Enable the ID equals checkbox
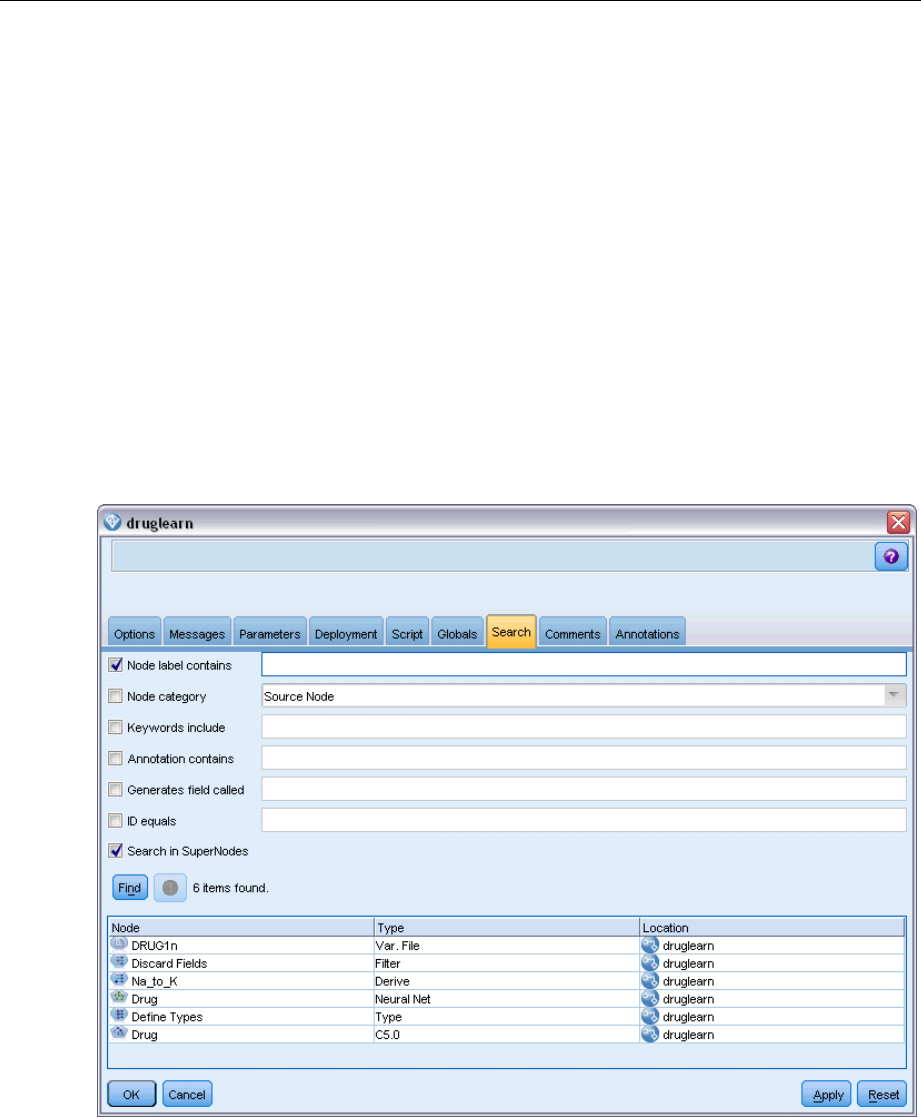The image size is (921, 1117). pyautogui.click(x=115, y=821)
